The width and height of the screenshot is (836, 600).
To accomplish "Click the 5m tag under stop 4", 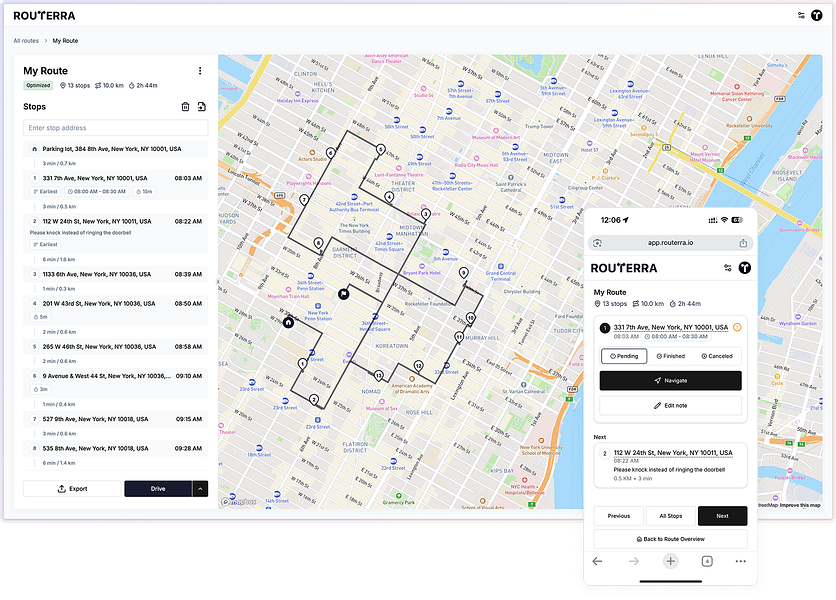I will pos(41,317).
